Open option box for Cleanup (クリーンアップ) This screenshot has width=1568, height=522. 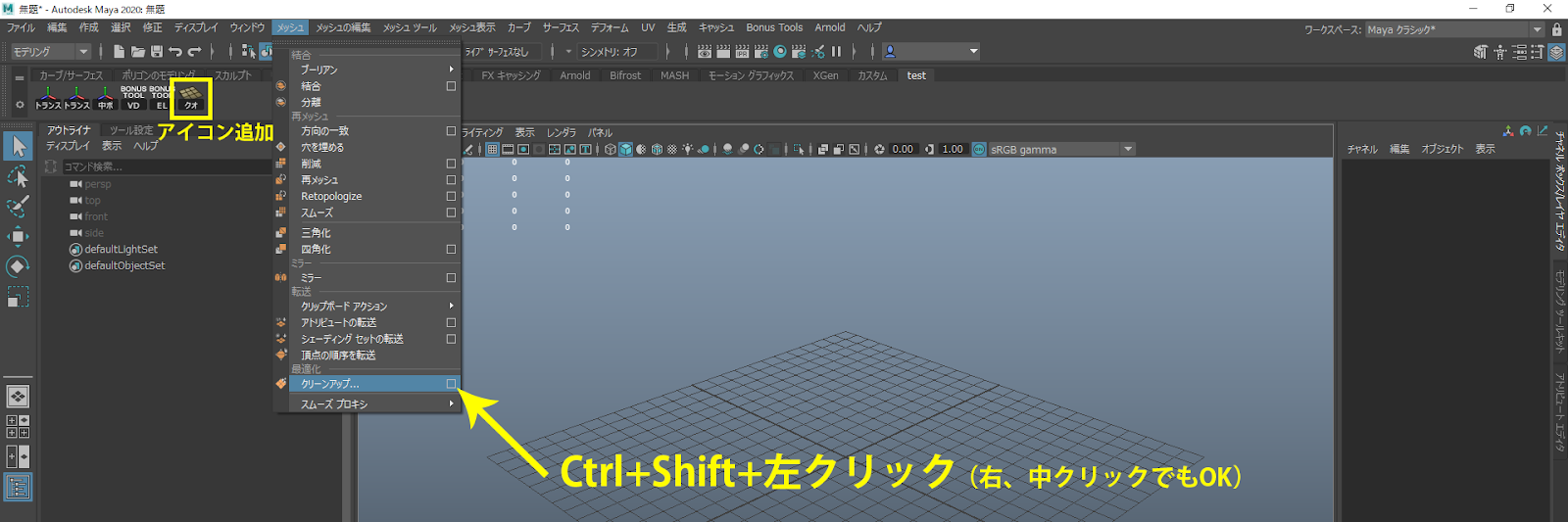tap(451, 384)
